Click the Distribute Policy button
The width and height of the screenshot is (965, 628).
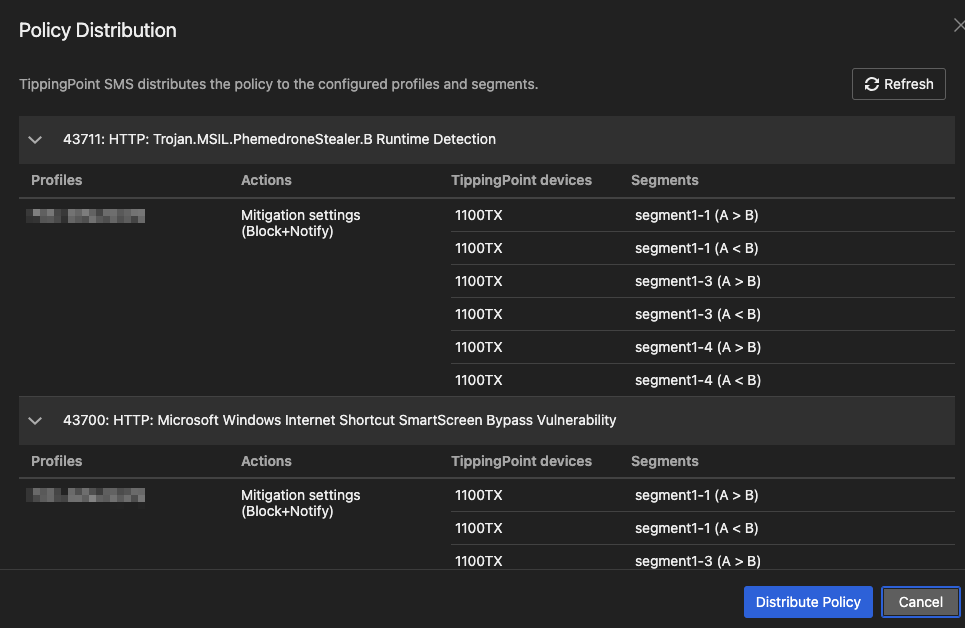coord(807,602)
